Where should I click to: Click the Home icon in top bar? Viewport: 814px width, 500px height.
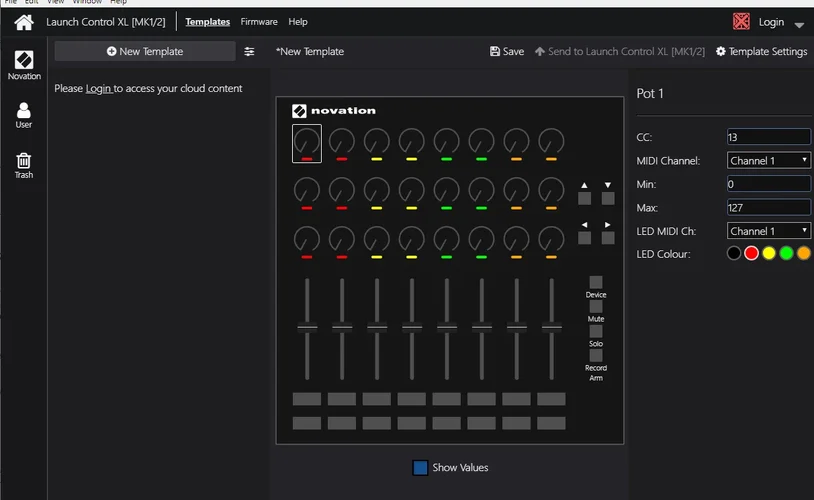pos(23,22)
